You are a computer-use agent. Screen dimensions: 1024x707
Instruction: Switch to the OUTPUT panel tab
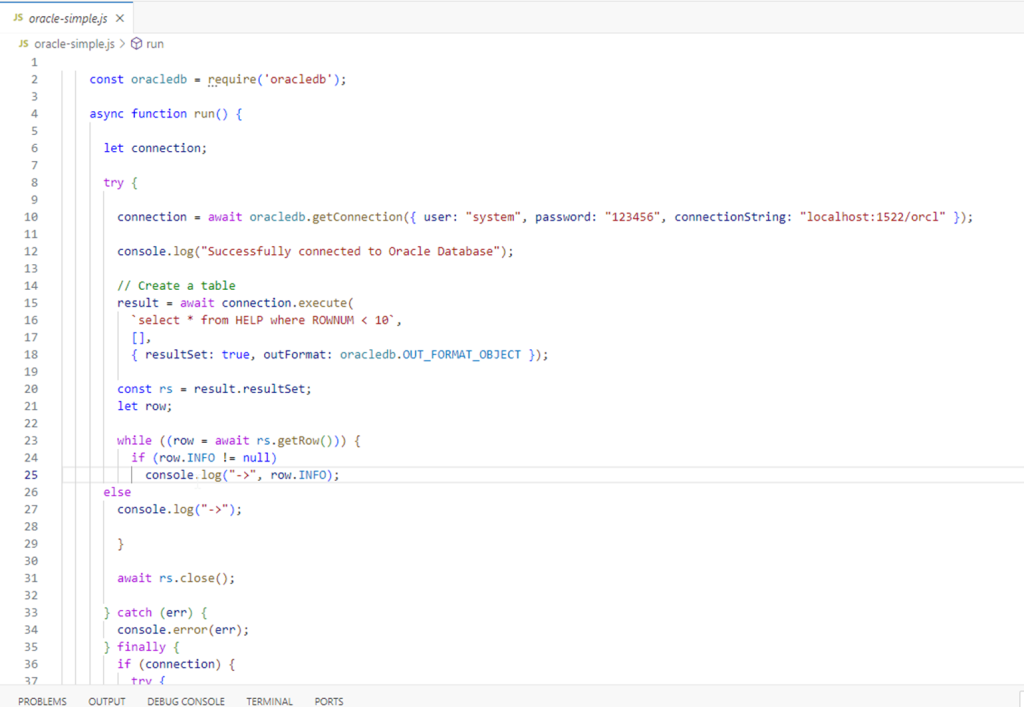click(x=107, y=701)
